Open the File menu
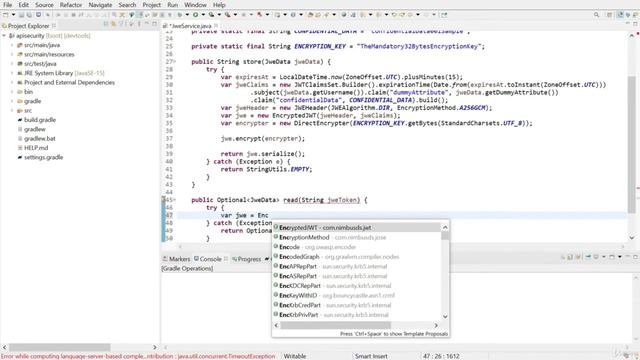This screenshot has height=360, width=640. (7, 5)
